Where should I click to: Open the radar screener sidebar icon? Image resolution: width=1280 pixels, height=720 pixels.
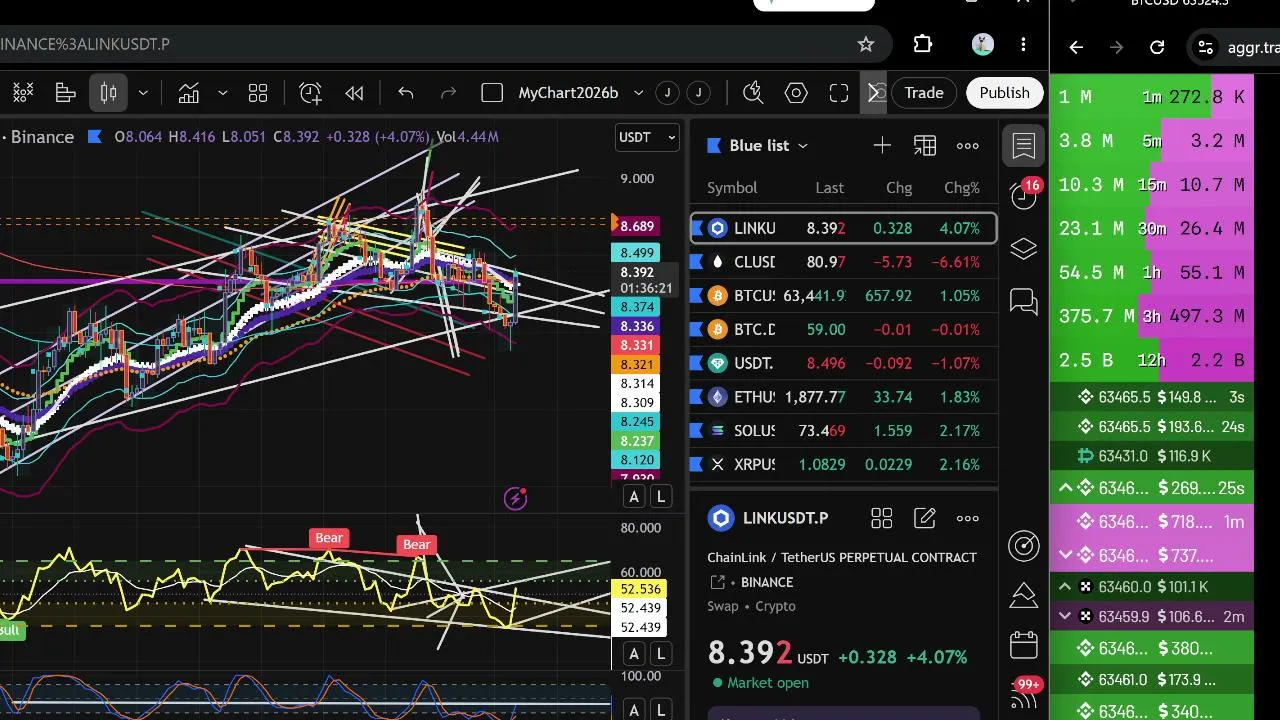[1024, 545]
